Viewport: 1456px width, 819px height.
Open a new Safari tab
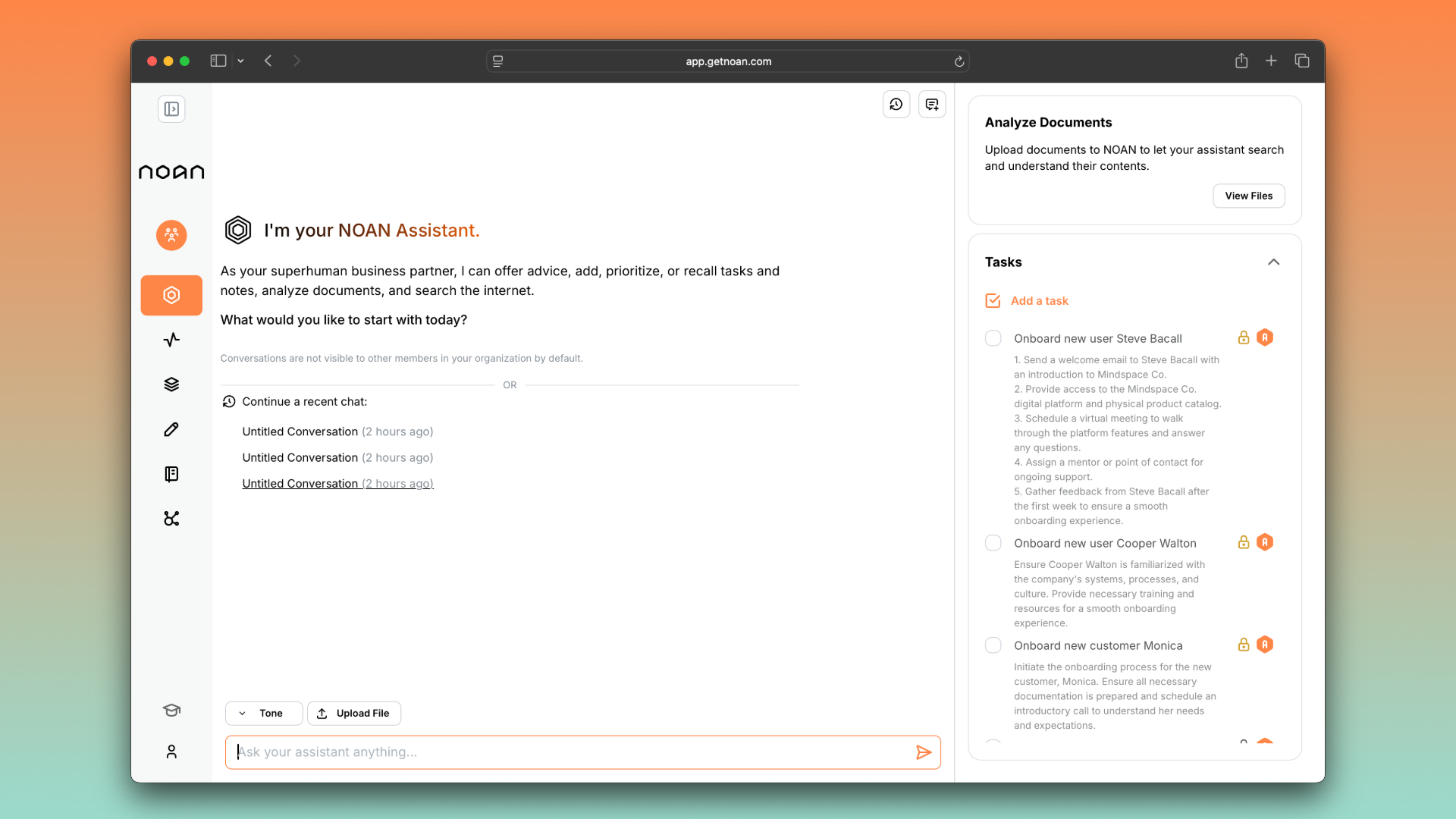point(1272,61)
